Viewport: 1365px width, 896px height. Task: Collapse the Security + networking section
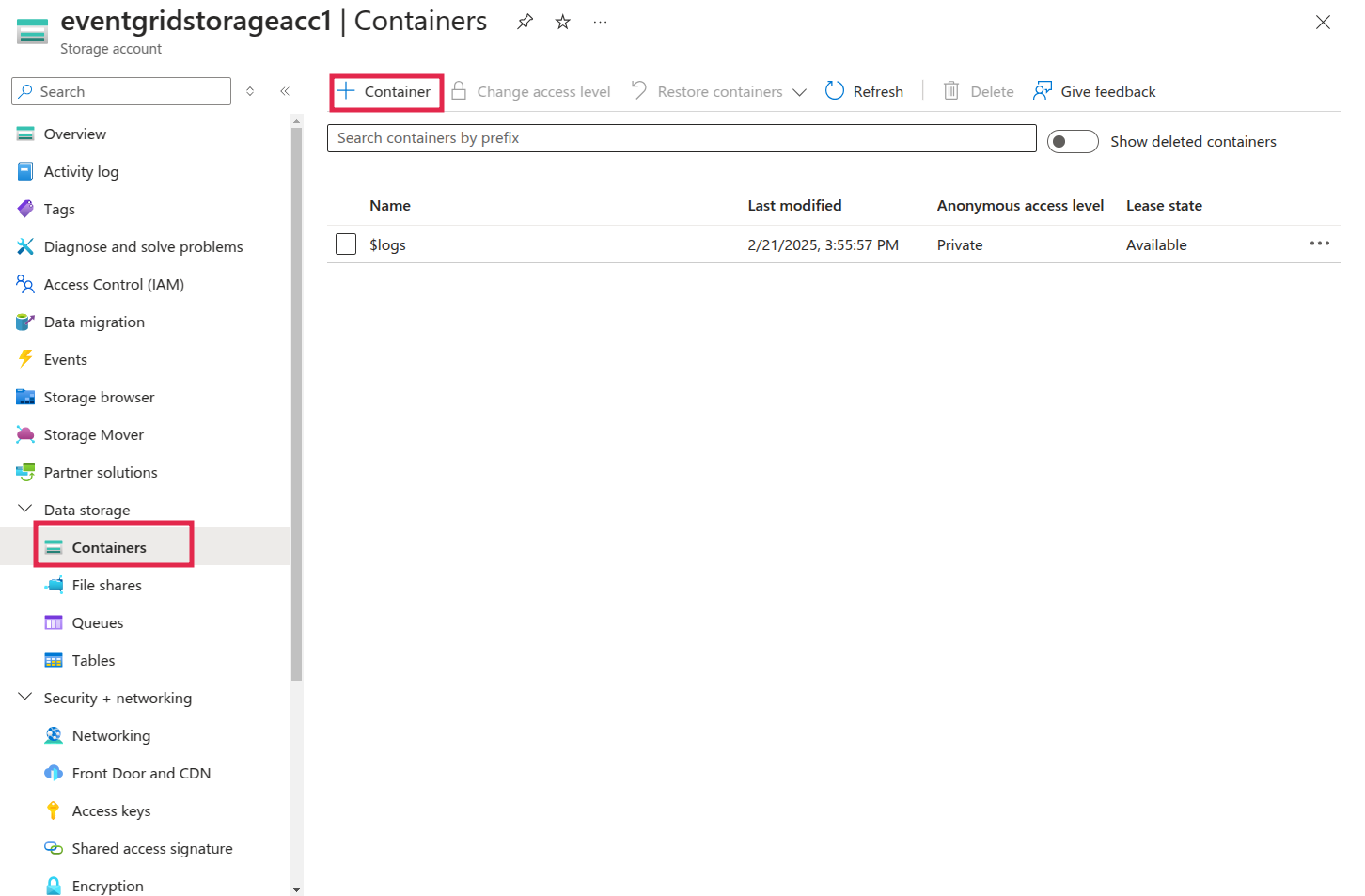pos(25,698)
